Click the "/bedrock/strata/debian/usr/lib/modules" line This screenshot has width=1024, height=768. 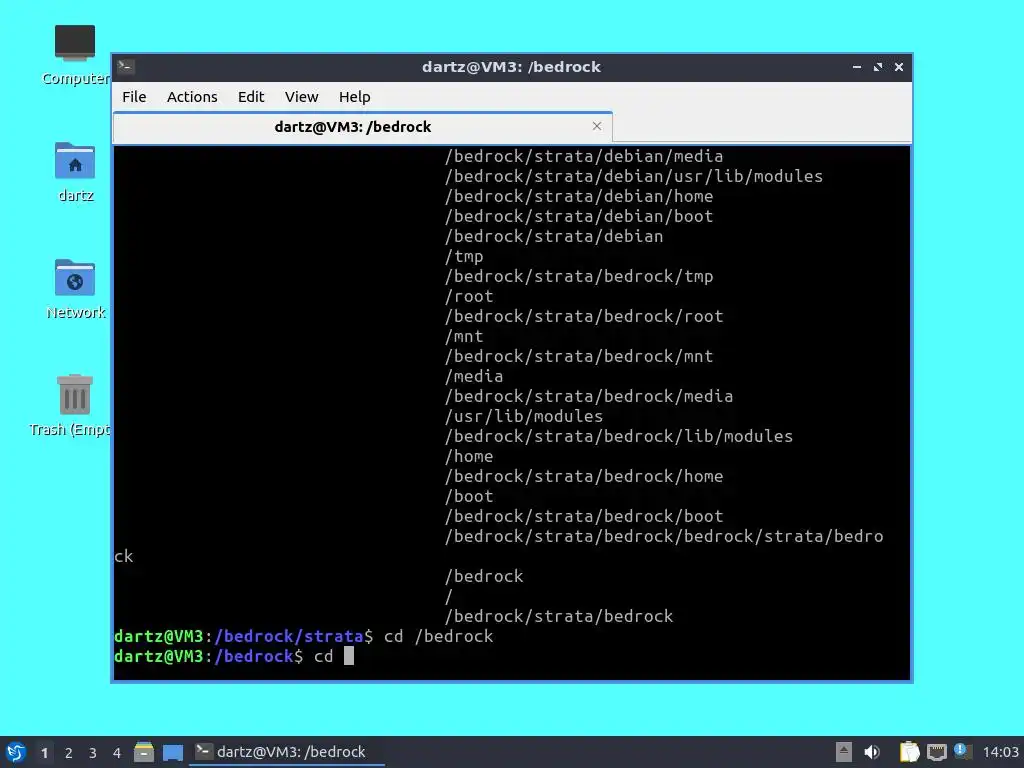(633, 176)
